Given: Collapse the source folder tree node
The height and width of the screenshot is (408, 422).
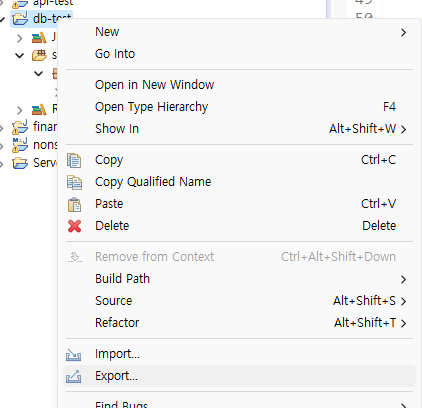Looking at the screenshot, I should pyautogui.click(x=20, y=55).
